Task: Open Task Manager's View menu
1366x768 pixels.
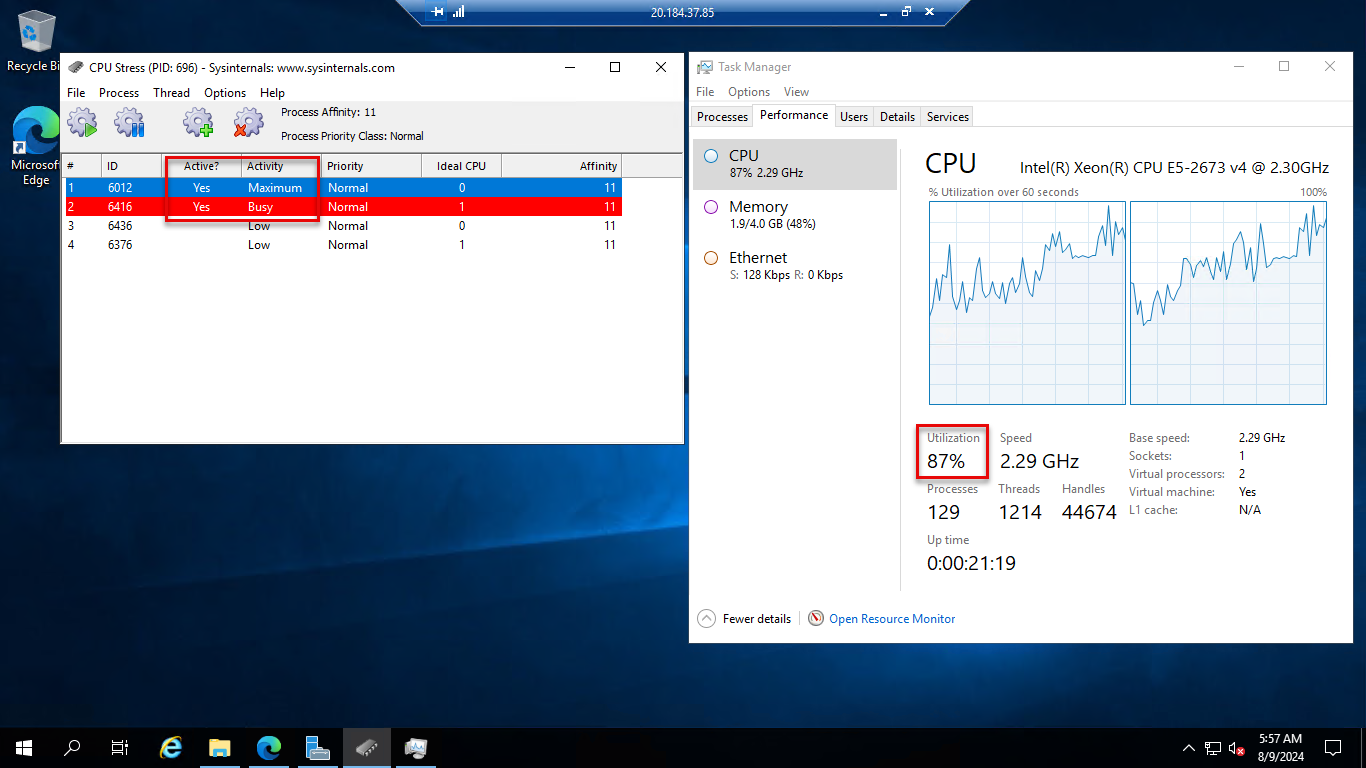Action: coord(796,91)
